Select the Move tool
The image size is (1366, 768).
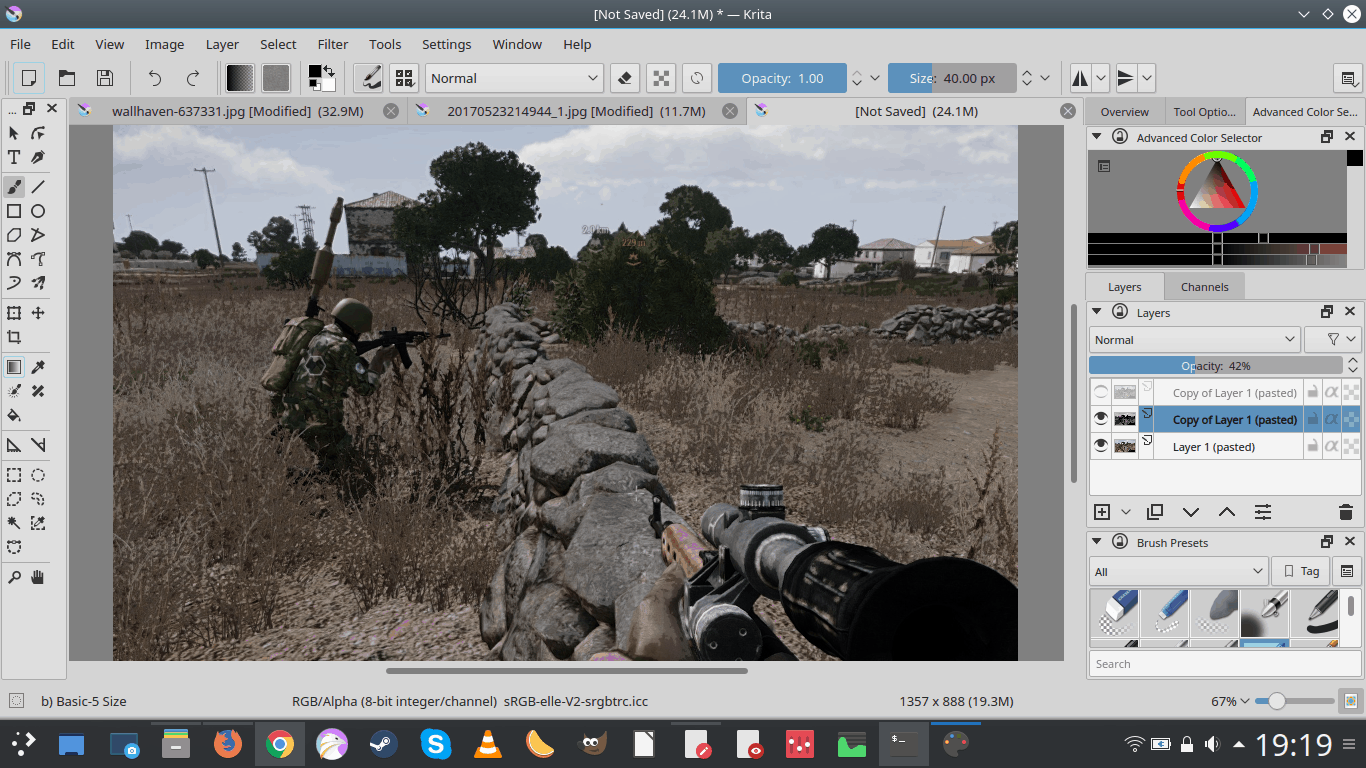click(x=38, y=313)
